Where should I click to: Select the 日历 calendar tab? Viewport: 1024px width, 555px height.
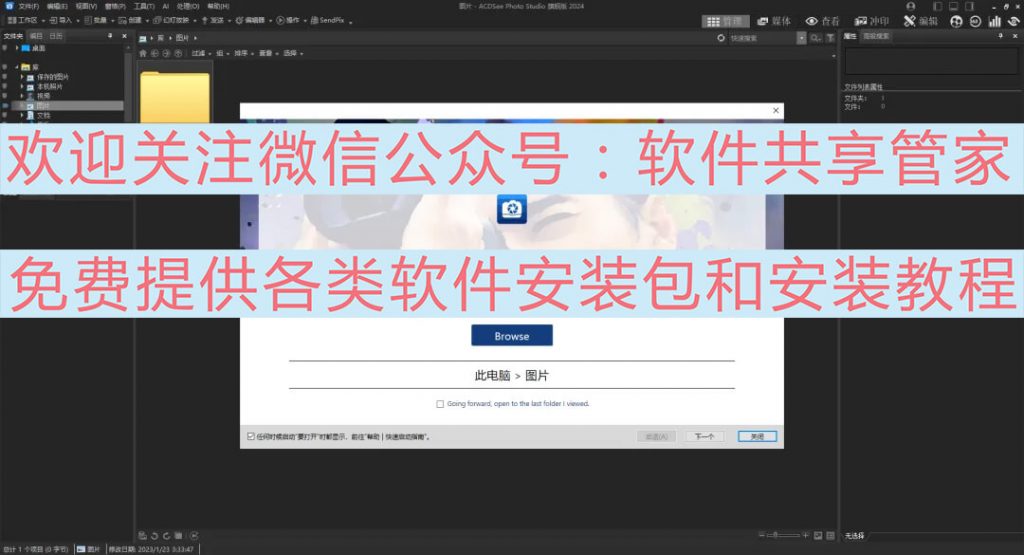56,36
